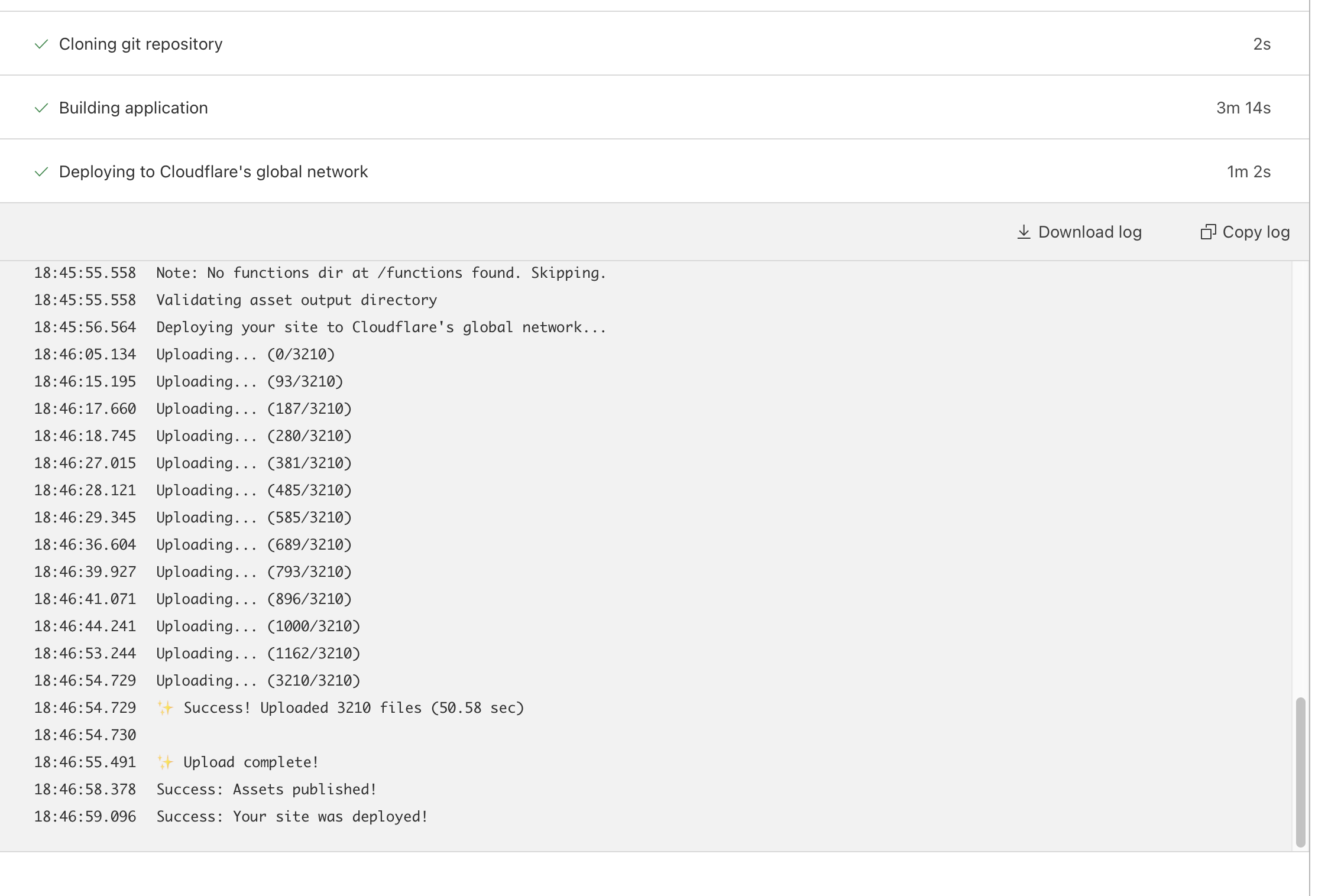1328x896 pixels.
Task: Click the Cloning git repository checkmark icon
Action: click(41, 44)
